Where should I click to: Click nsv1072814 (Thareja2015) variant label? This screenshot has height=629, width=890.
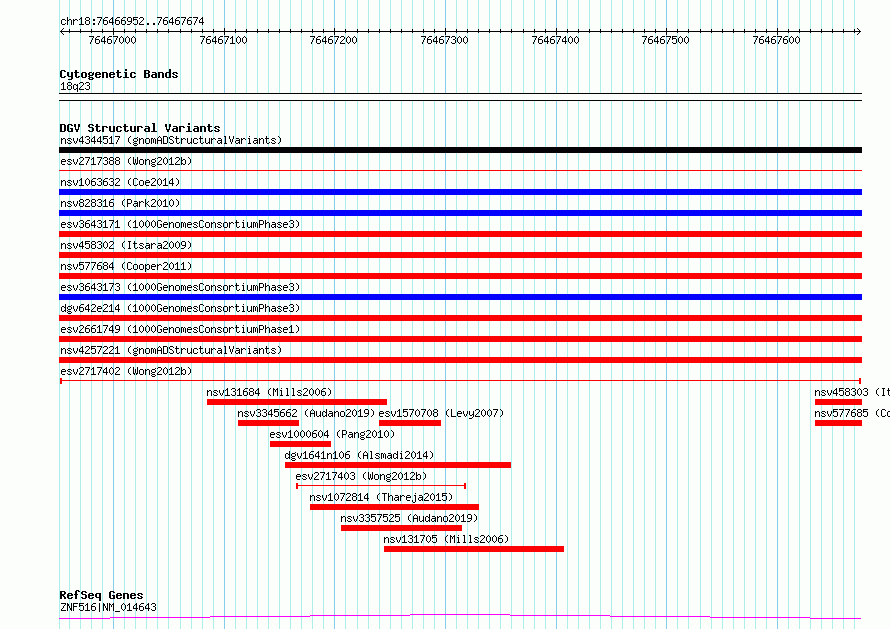(381, 497)
